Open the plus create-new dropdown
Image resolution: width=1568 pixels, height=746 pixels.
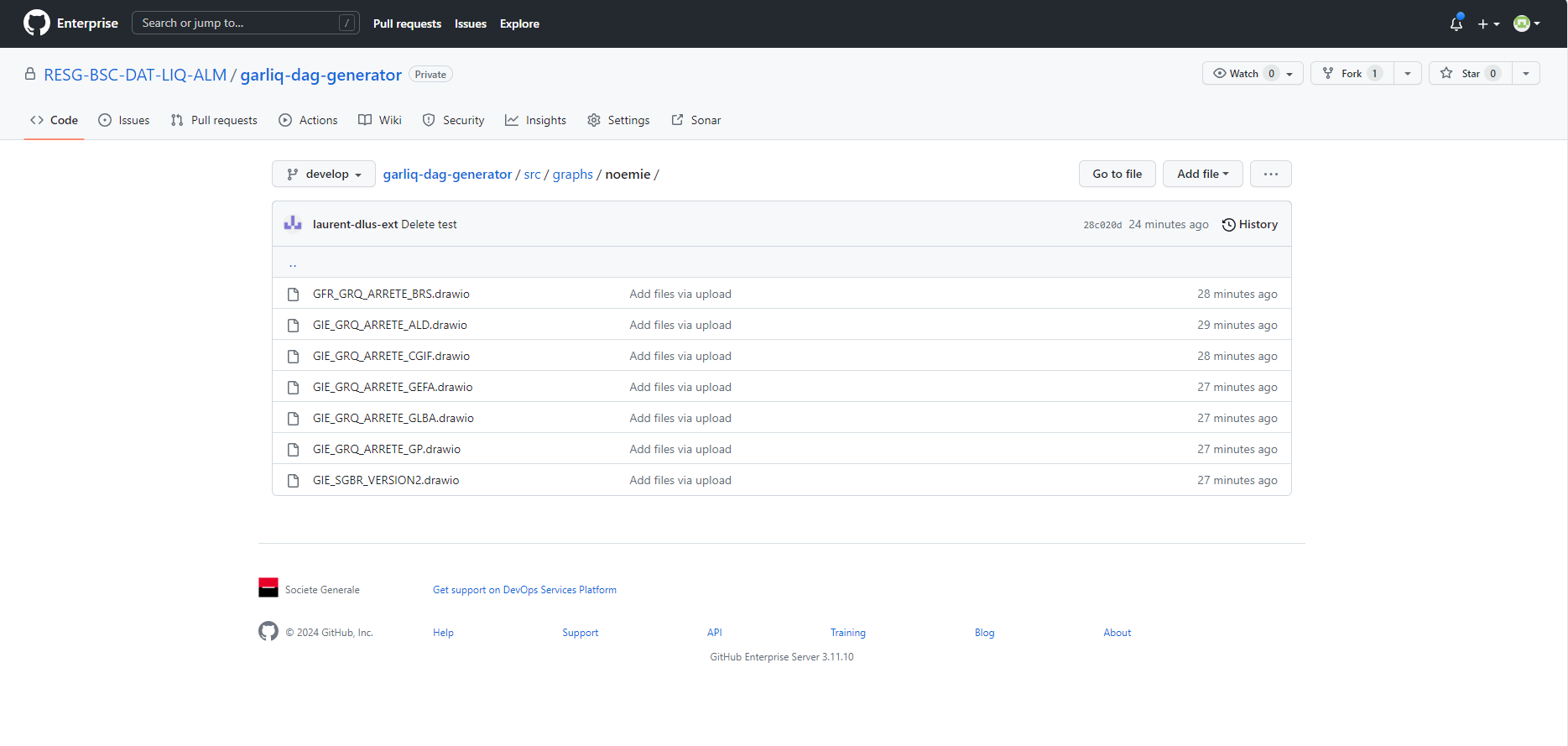click(1488, 23)
